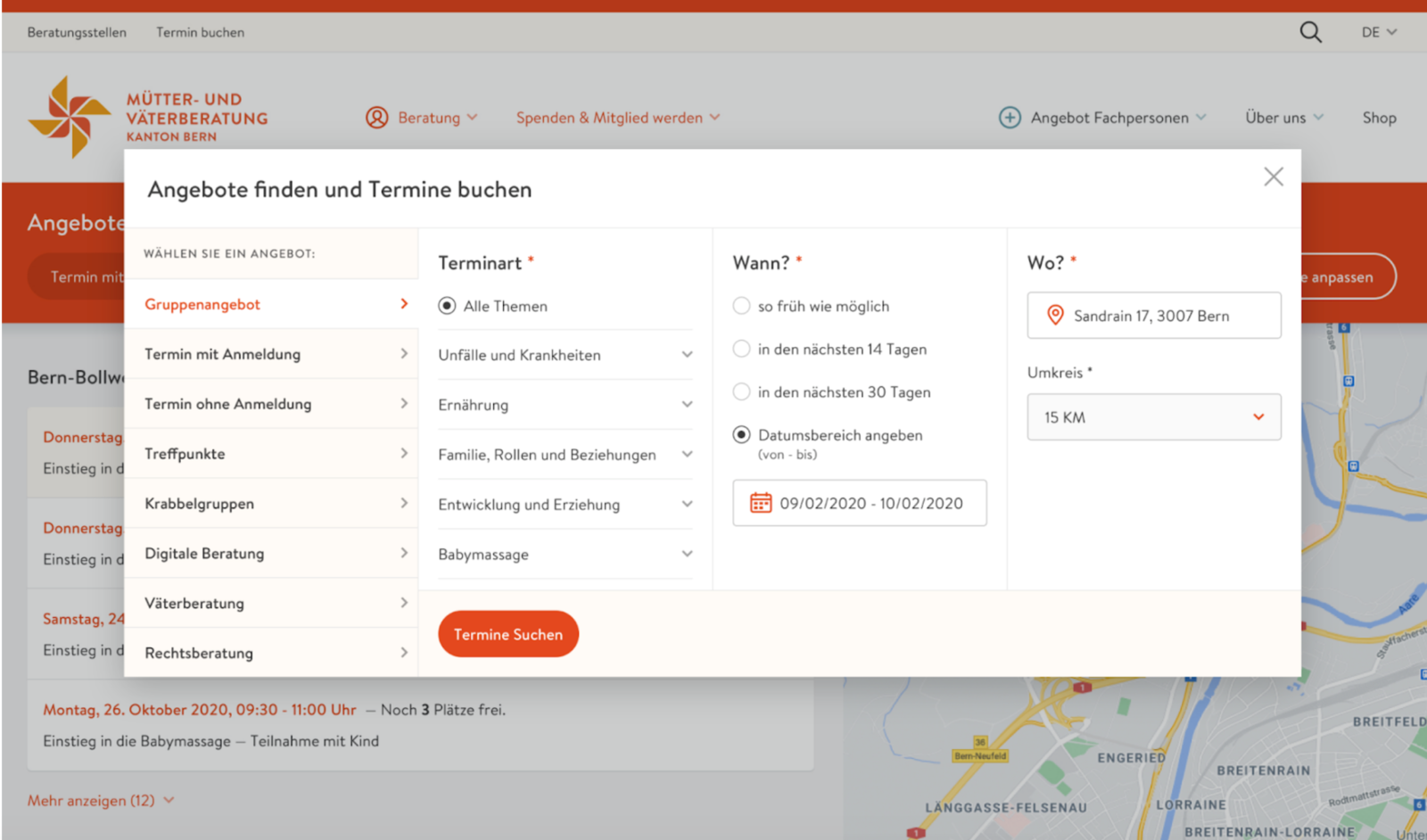Expand Unfälle und Krankheiten topic
The width and height of the screenshot is (1427, 840).
pyautogui.click(x=687, y=355)
